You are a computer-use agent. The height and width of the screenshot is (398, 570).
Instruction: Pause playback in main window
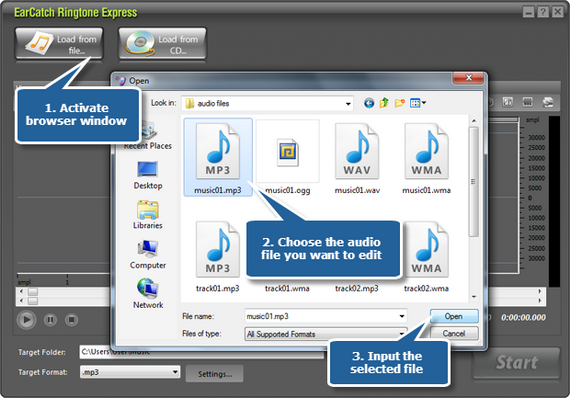click(51, 320)
